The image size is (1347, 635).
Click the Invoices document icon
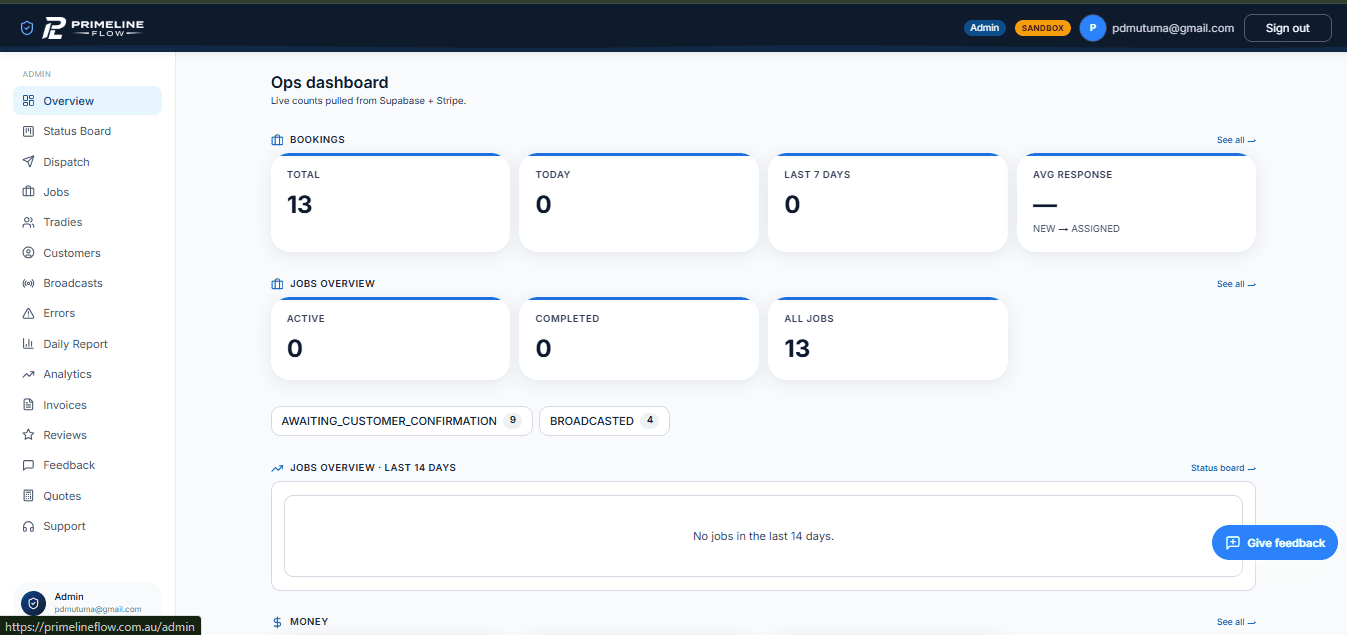[28, 405]
